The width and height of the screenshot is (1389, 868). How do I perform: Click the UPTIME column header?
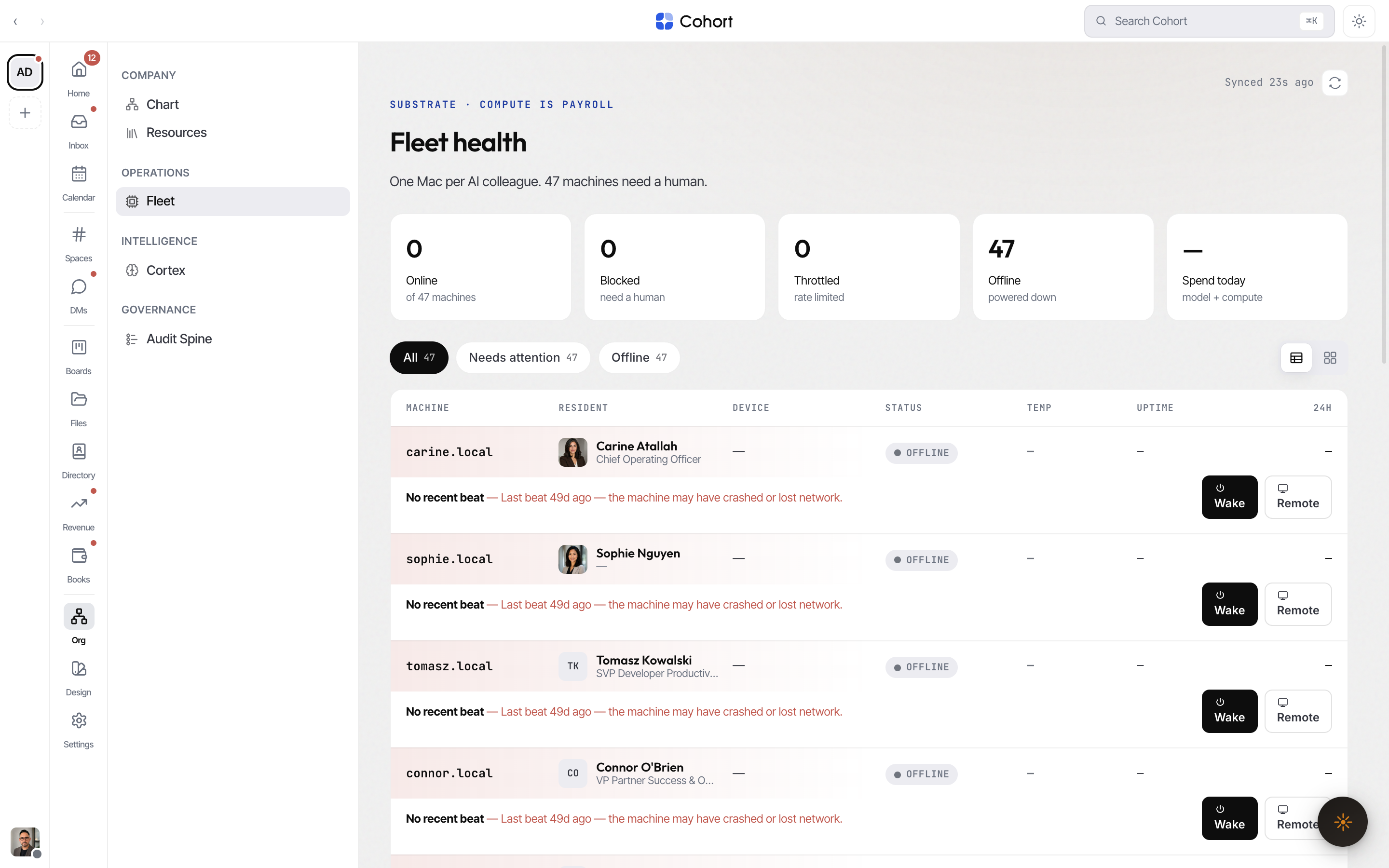[x=1155, y=408]
